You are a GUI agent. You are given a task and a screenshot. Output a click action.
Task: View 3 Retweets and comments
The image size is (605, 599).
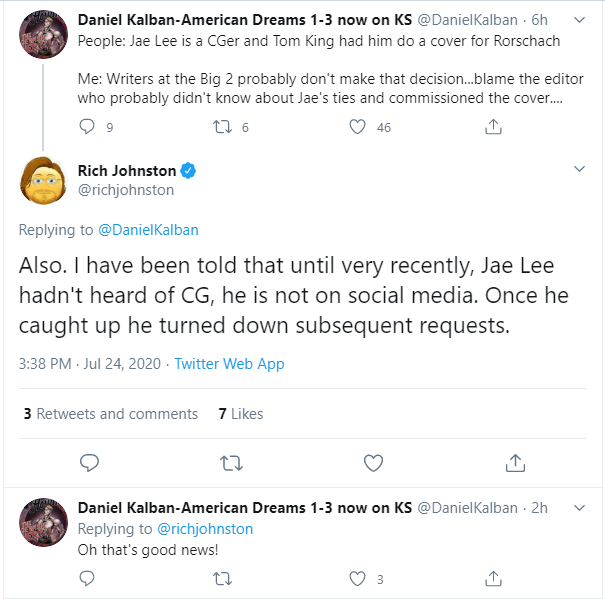click(111, 414)
